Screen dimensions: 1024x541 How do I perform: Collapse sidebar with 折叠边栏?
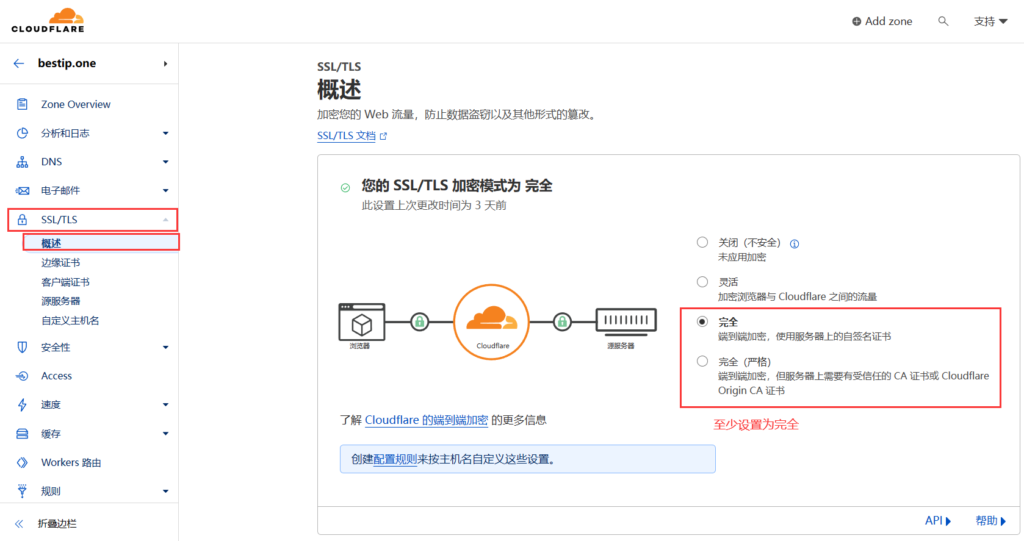coord(56,523)
